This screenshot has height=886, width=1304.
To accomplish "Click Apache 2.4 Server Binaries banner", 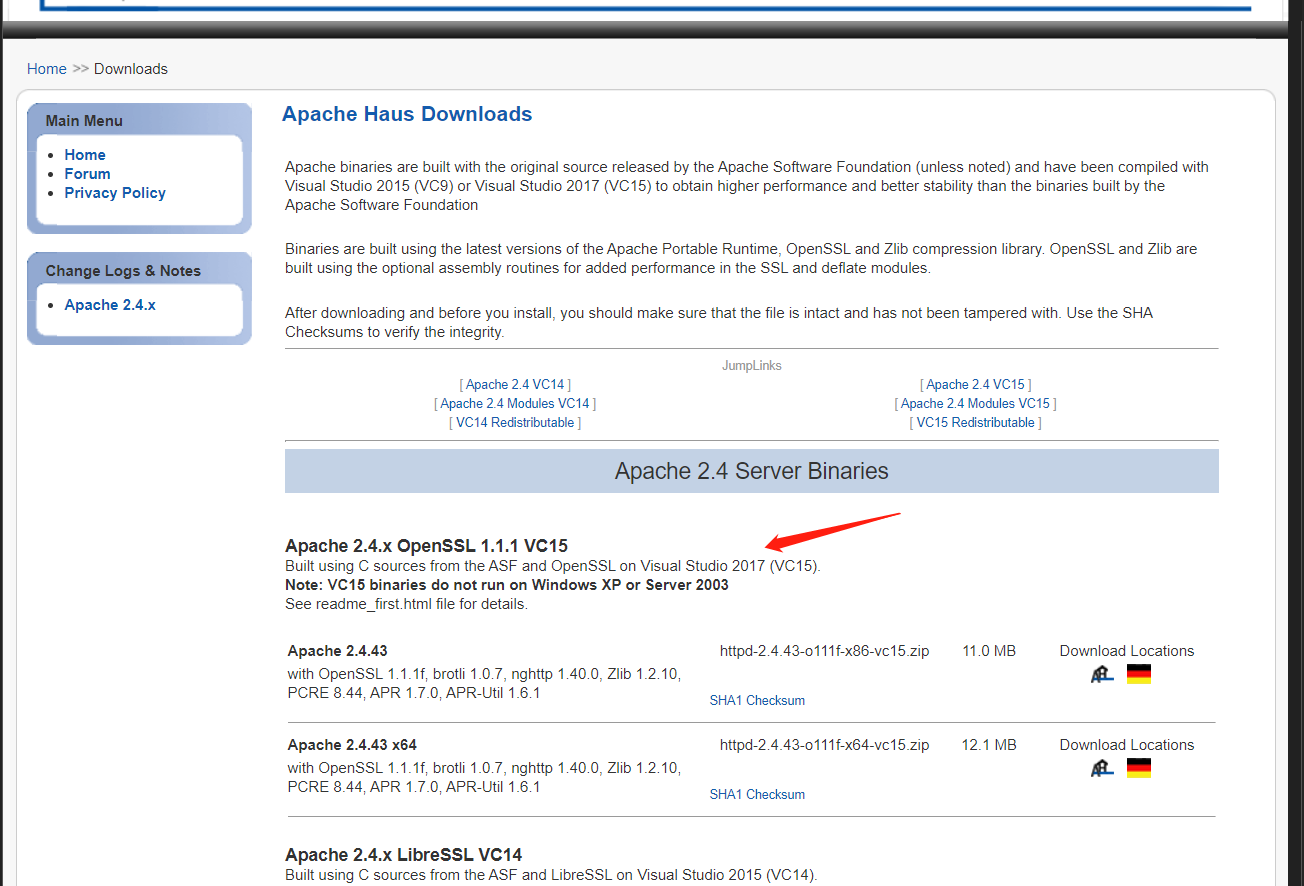I will (x=752, y=471).
